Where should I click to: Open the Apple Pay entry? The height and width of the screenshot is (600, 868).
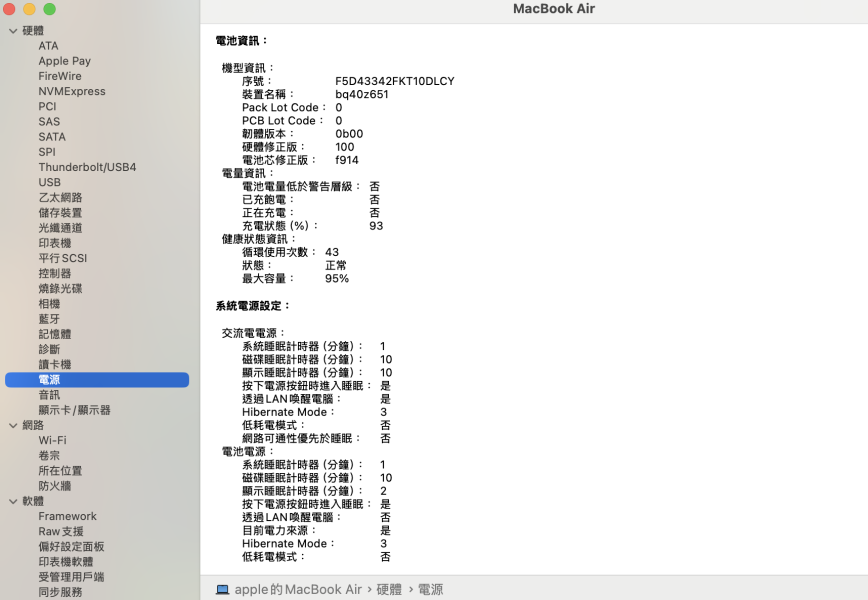pos(64,61)
